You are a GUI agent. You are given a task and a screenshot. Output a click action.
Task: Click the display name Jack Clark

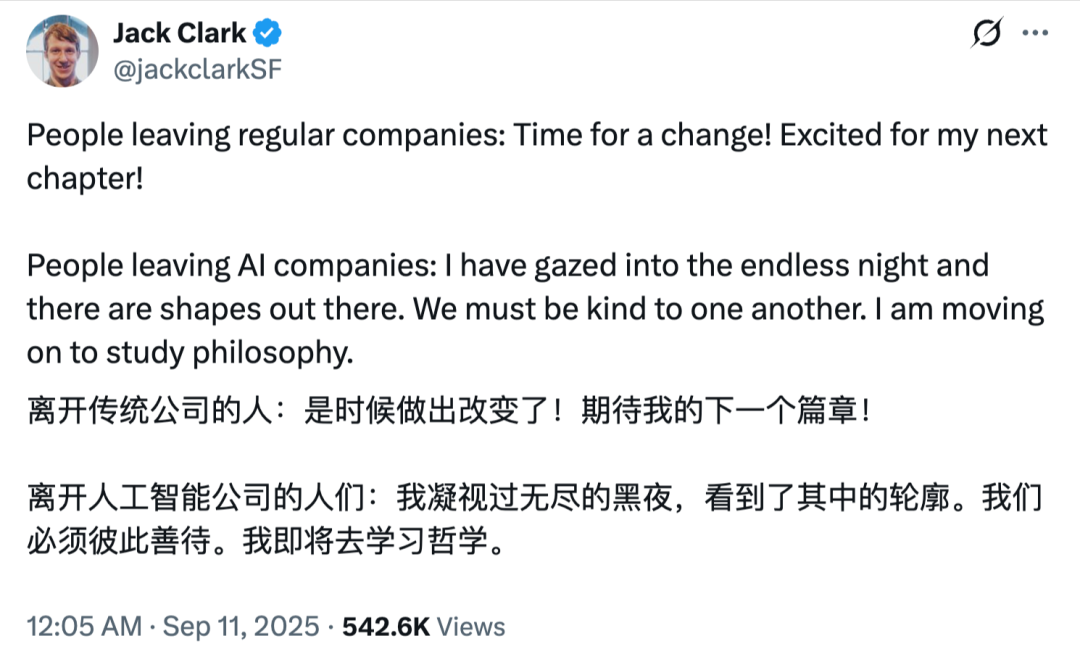[x=179, y=33]
